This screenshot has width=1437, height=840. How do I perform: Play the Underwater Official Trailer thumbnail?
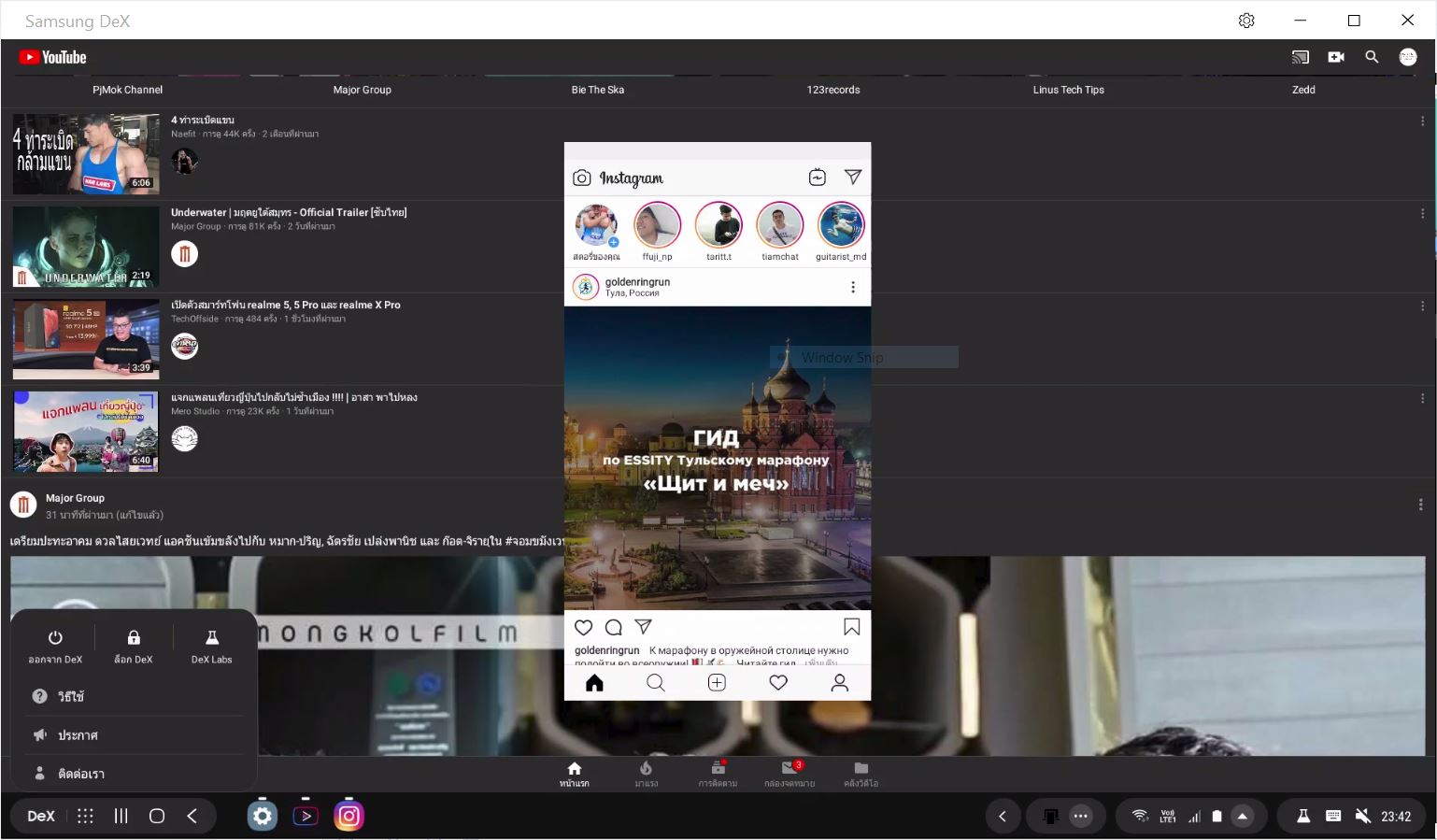click(x=86, y=247)
